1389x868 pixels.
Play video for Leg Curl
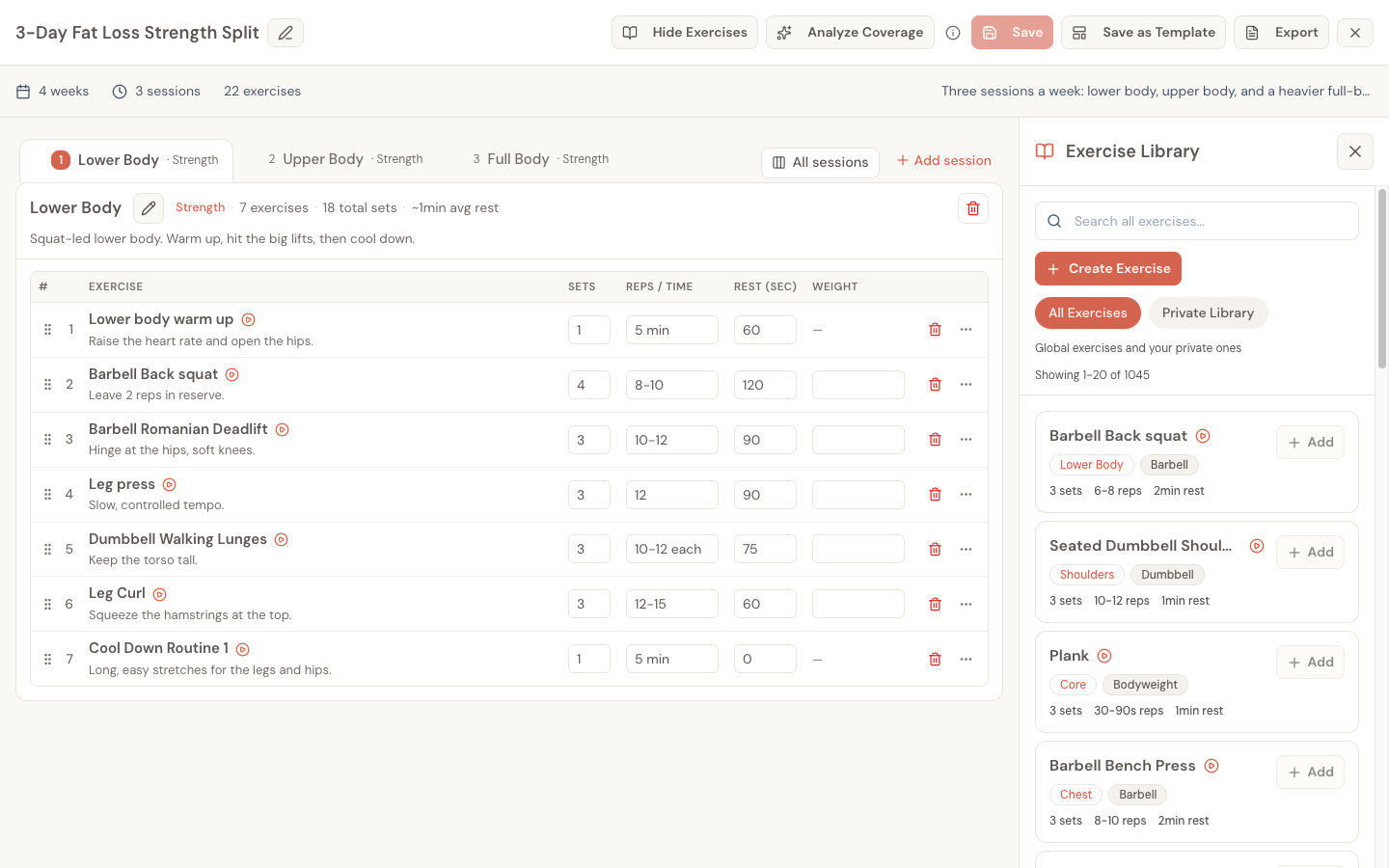[x=159, y=594]
